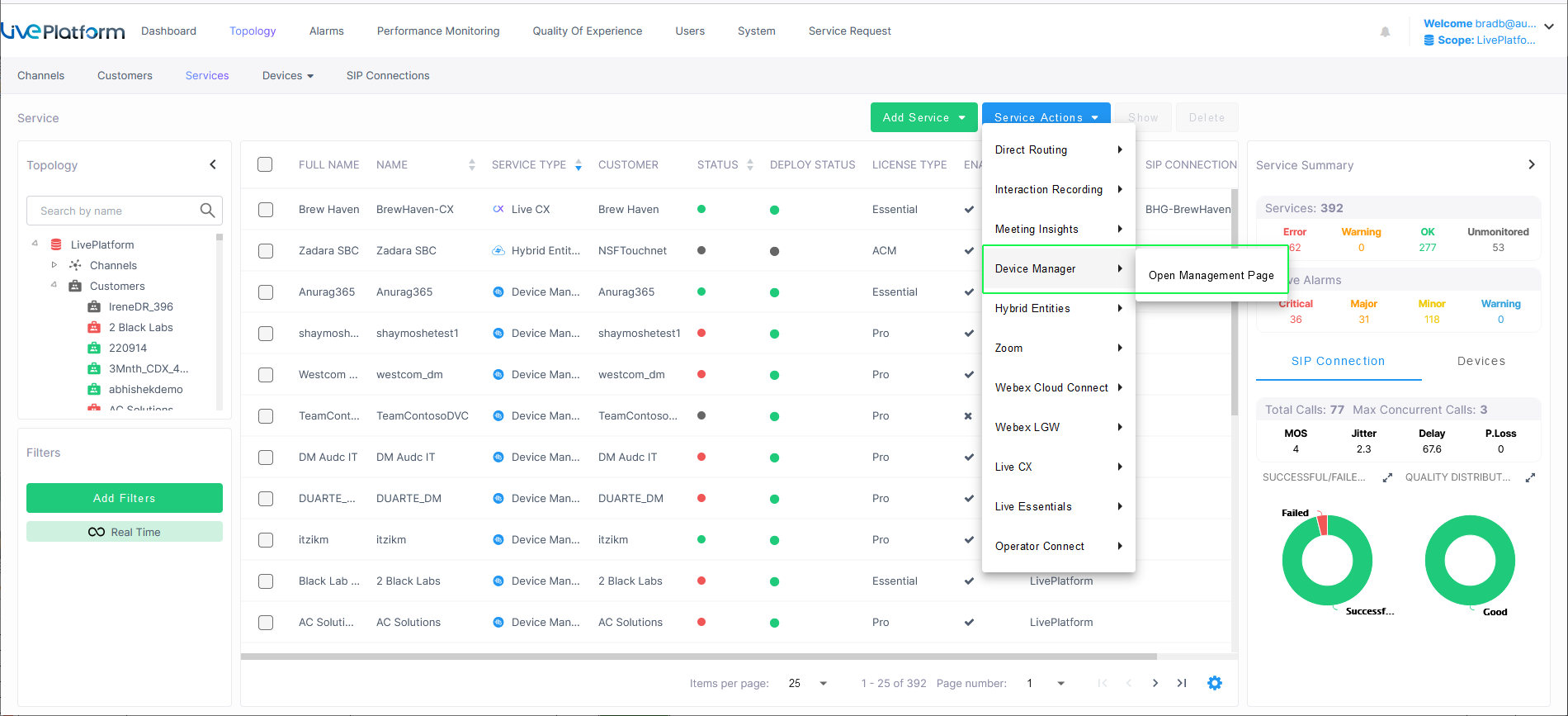Jump to the last page of services
The image size is (1568, 716).
point(1182,683)
